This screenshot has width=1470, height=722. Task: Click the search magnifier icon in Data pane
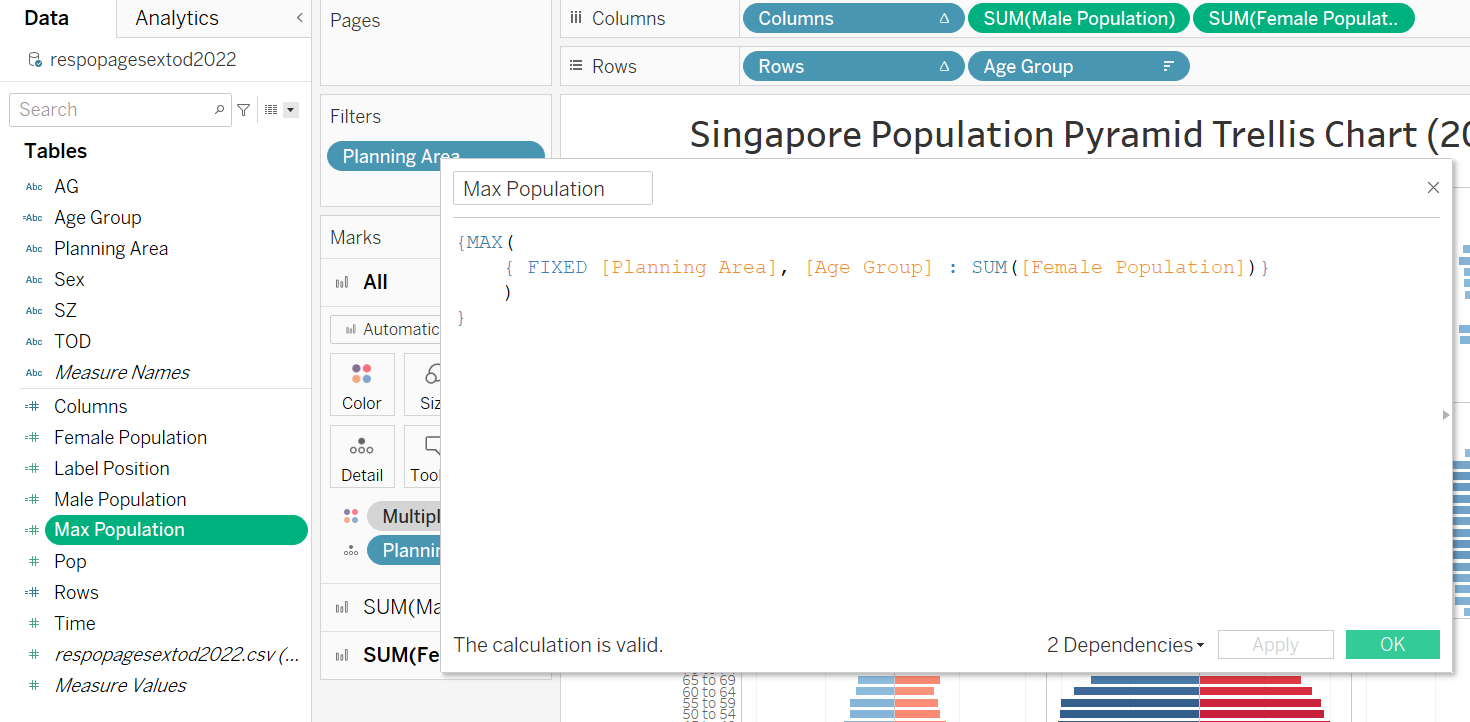tap(219, 110)
